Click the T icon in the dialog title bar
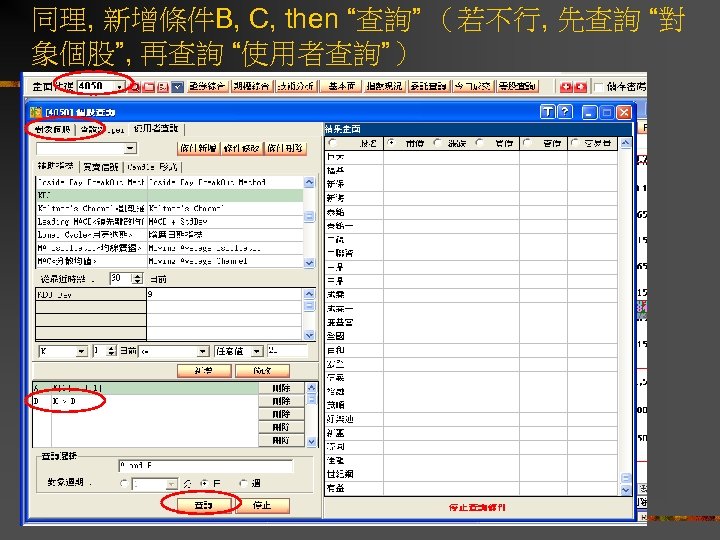Screen dimensions: 720x540 547,112
